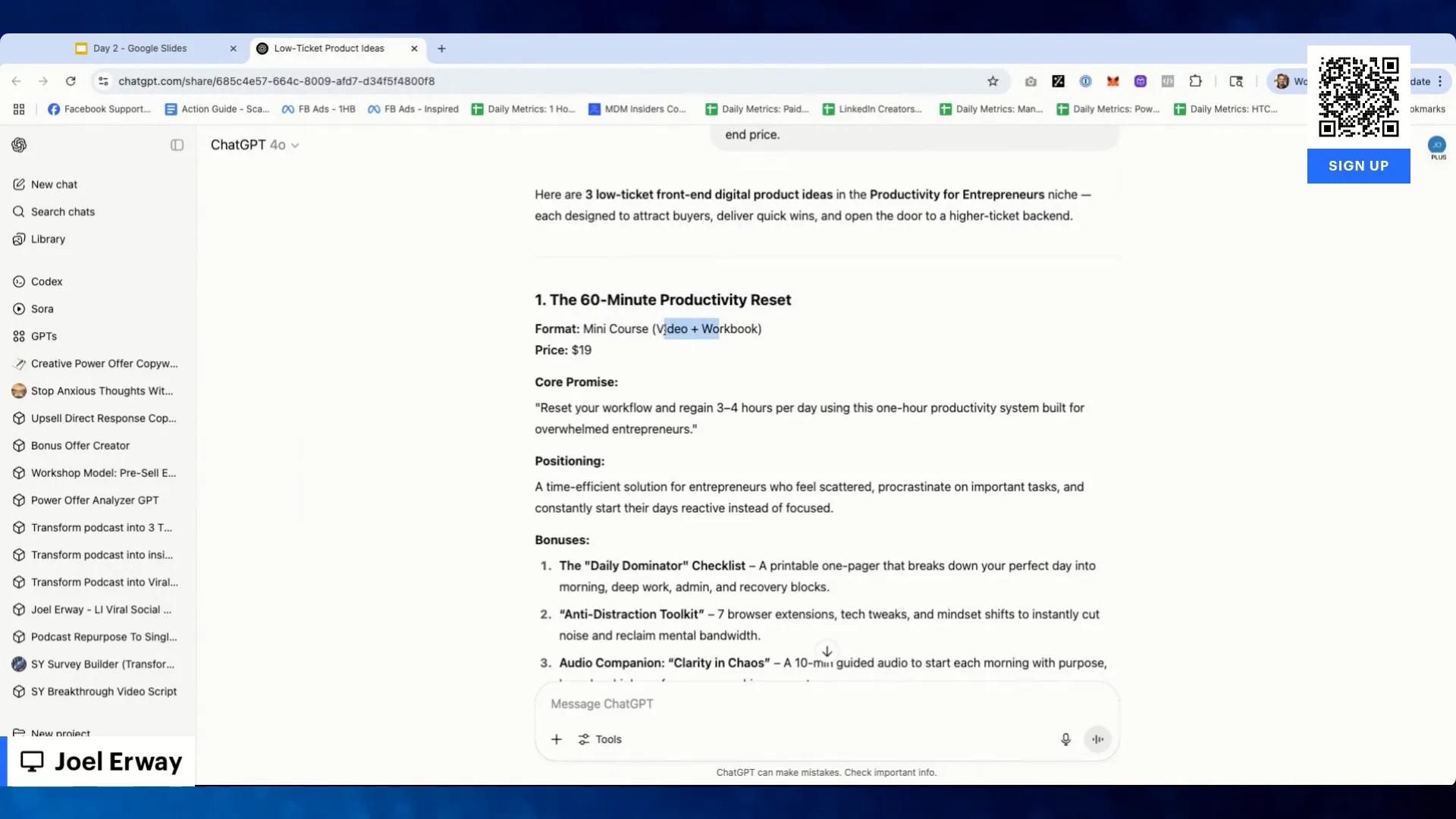The height and width of the screenshot is (819, 1456).
Task: Open FB Ads - 1HB bookmark
Action: 318,109
